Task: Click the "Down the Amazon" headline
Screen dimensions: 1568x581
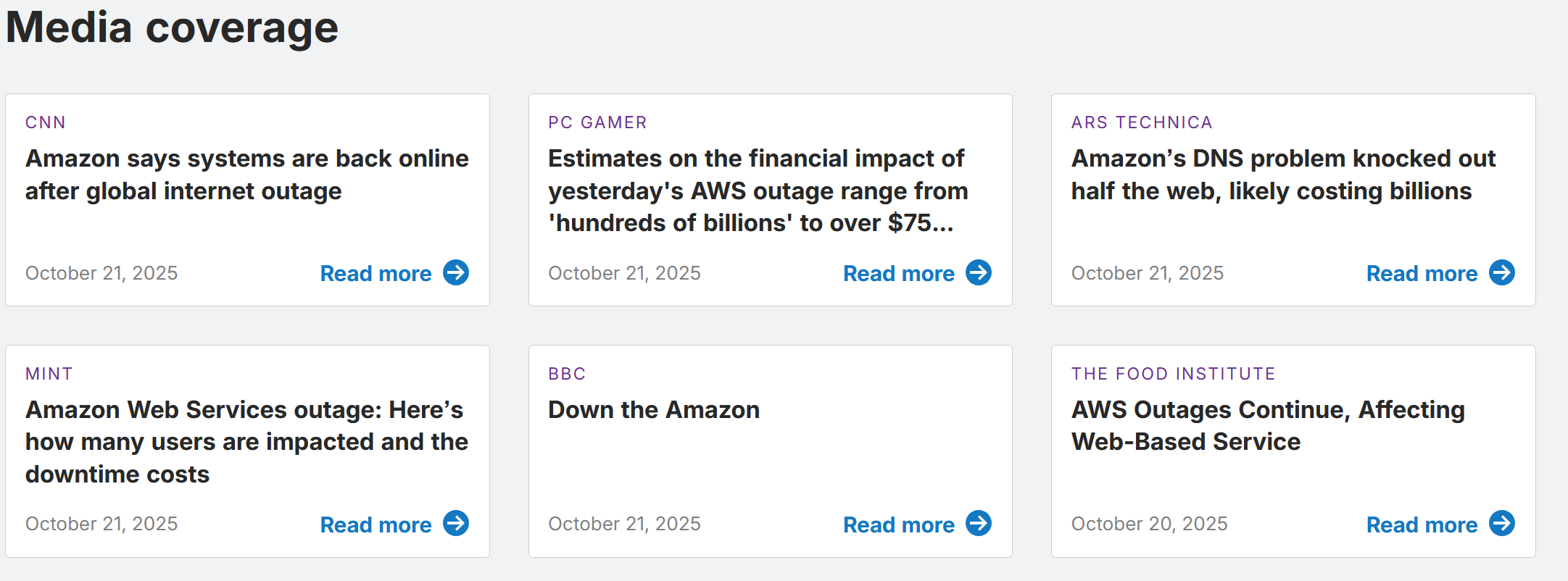Action: tap(654, 410)
